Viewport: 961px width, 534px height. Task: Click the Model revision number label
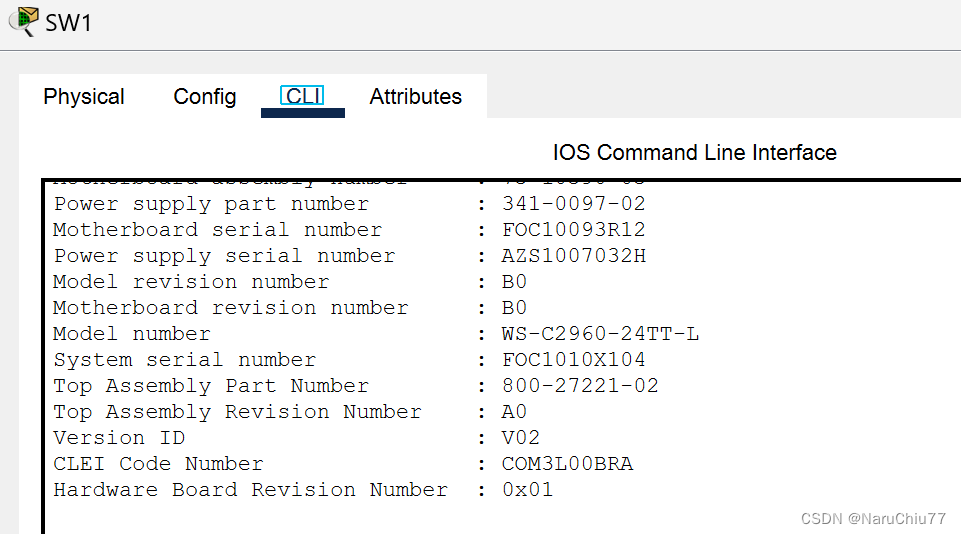click(x=191, y=282)
